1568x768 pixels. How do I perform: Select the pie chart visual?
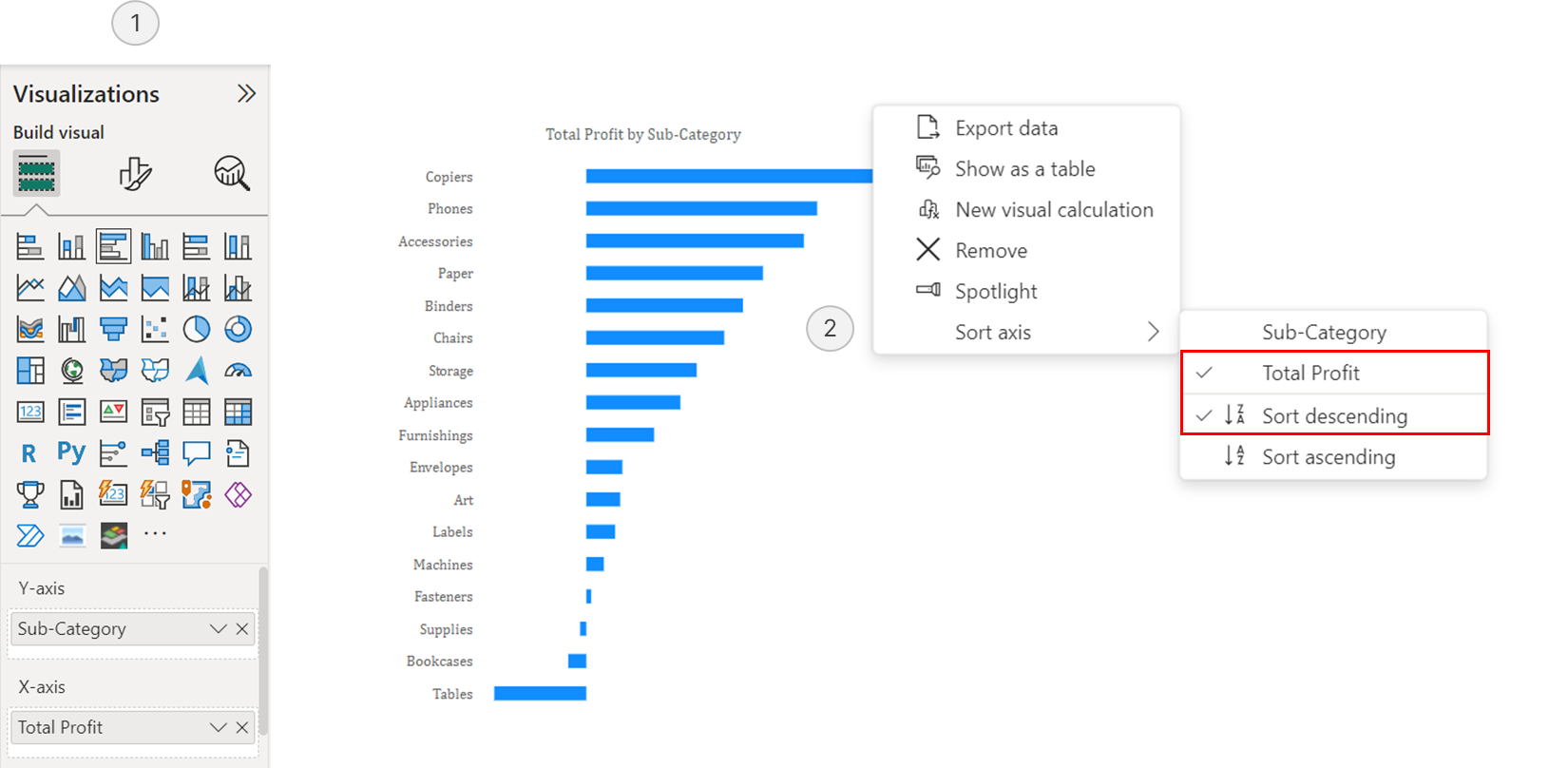point(196,329)
